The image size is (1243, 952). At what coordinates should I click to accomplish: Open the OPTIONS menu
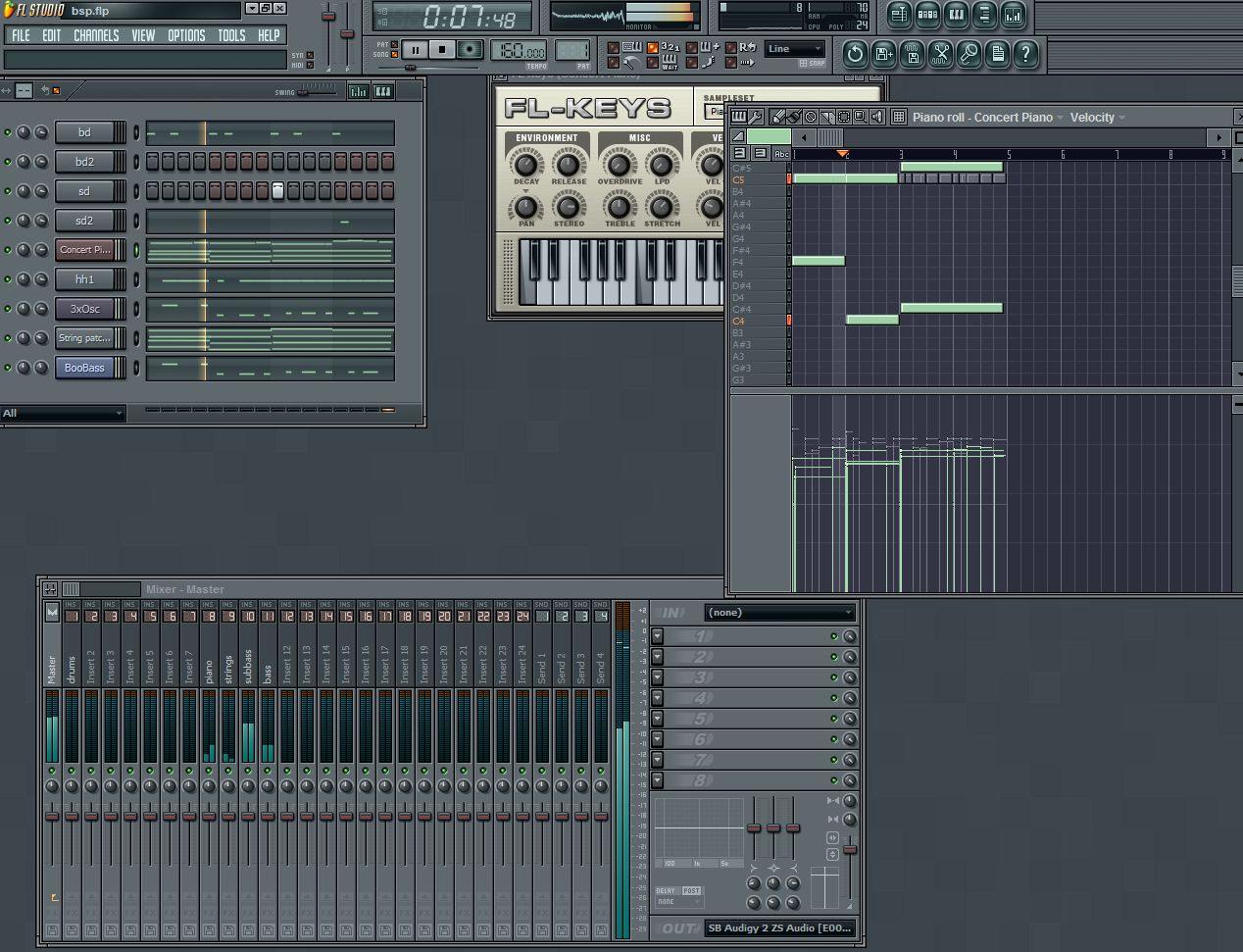coord(186,35)
